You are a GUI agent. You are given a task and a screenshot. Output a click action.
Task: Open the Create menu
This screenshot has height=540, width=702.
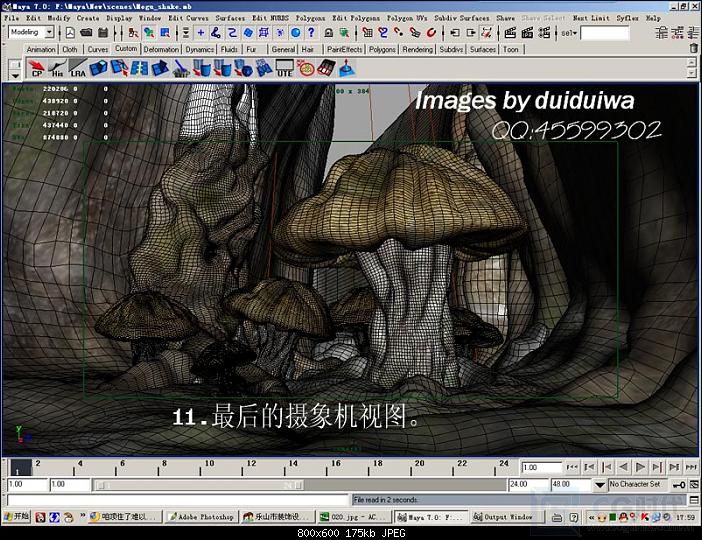coord(88,18)
